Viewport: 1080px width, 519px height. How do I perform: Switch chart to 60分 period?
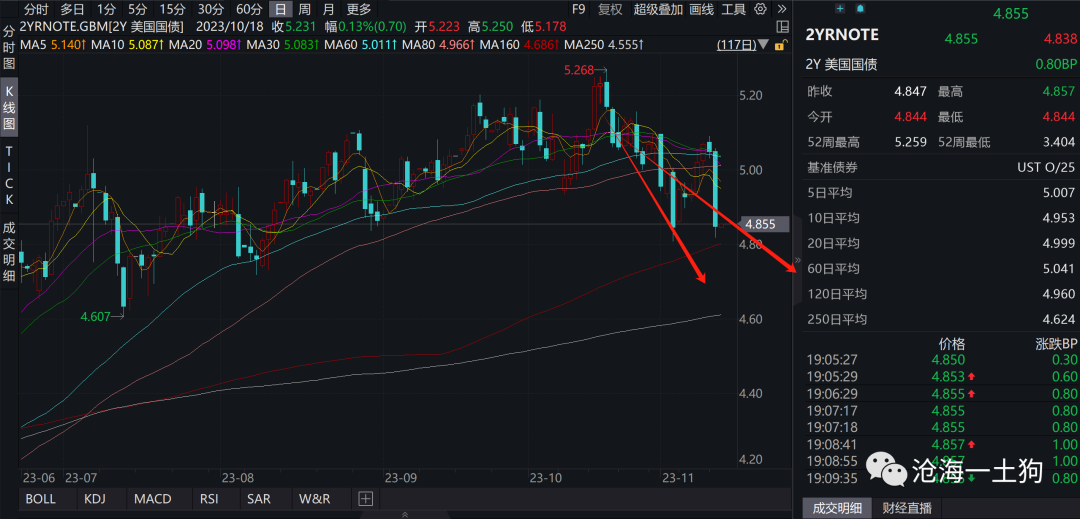pos(249,9)
